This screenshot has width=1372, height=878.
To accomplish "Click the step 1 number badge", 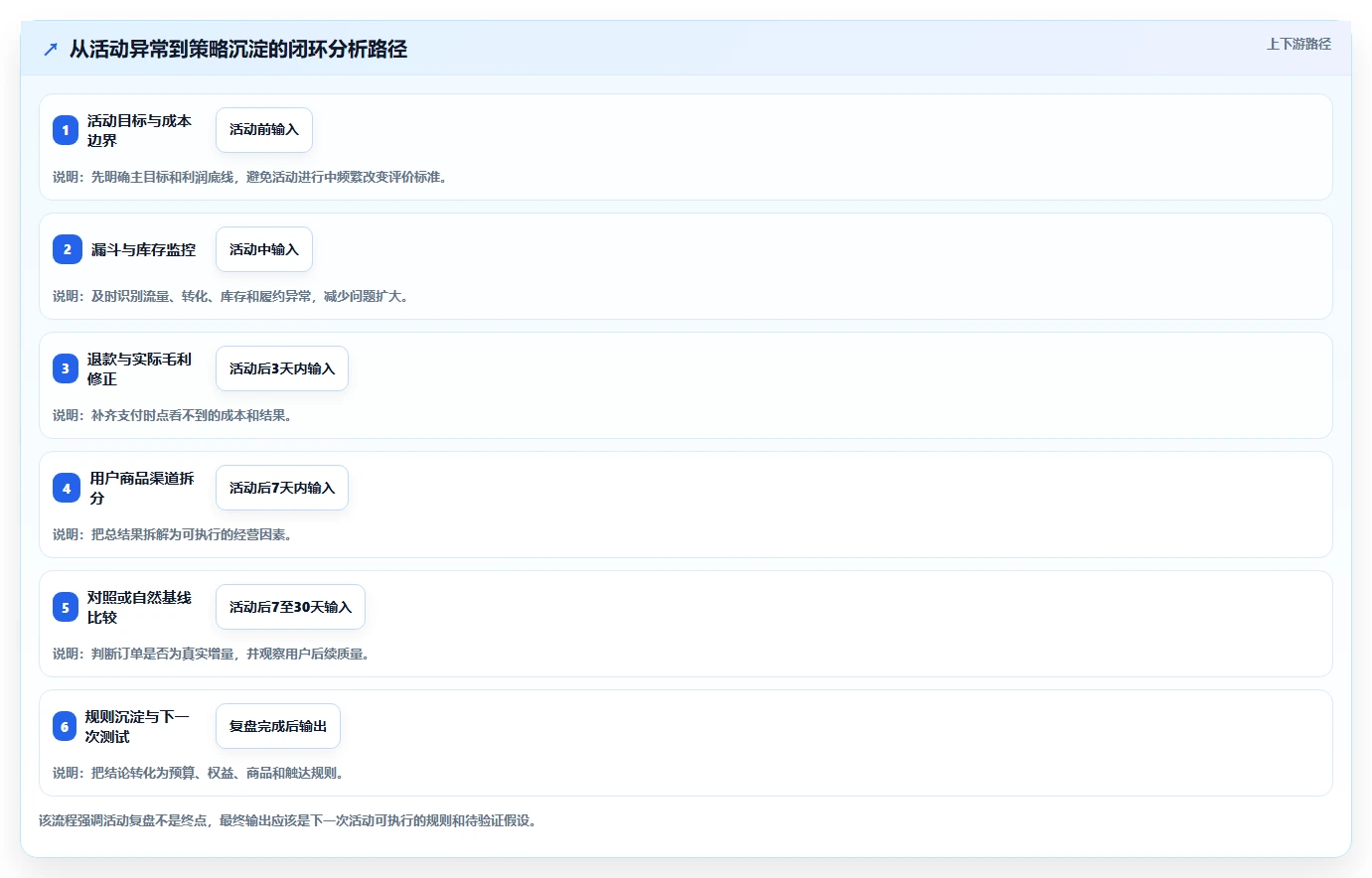I will tap(66, 130).
